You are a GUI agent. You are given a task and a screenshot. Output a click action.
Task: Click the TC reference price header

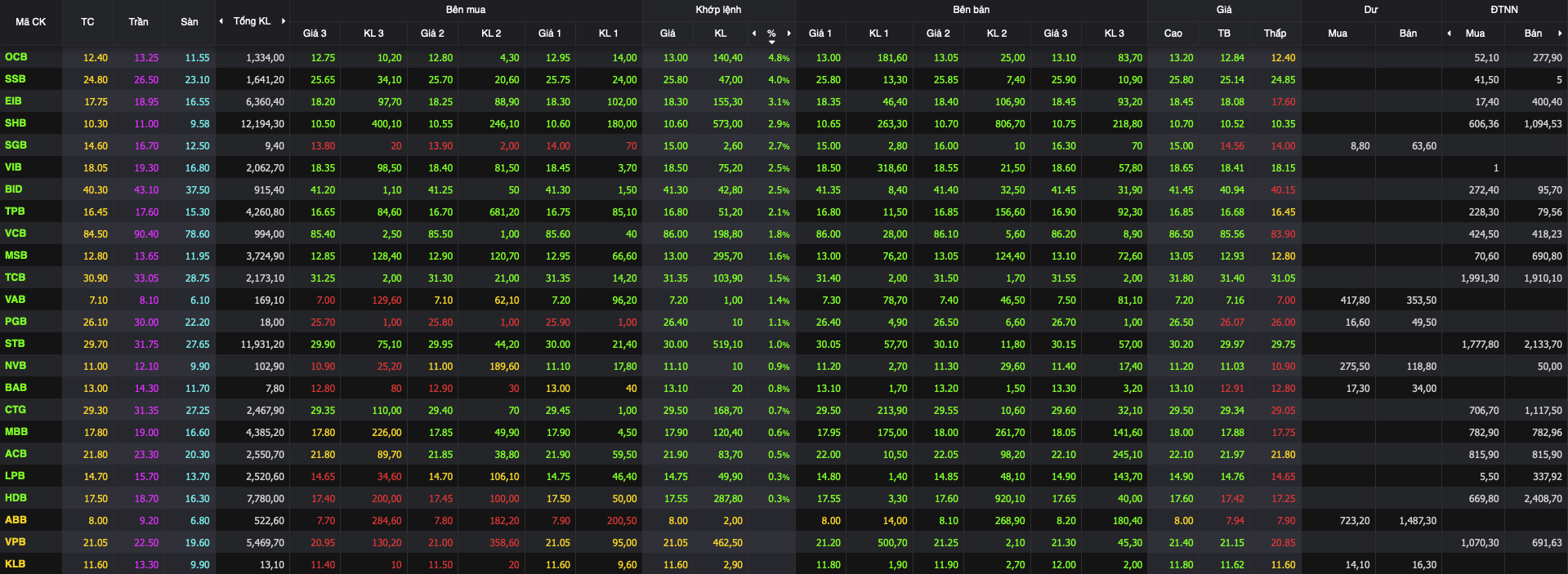[87, 22]
